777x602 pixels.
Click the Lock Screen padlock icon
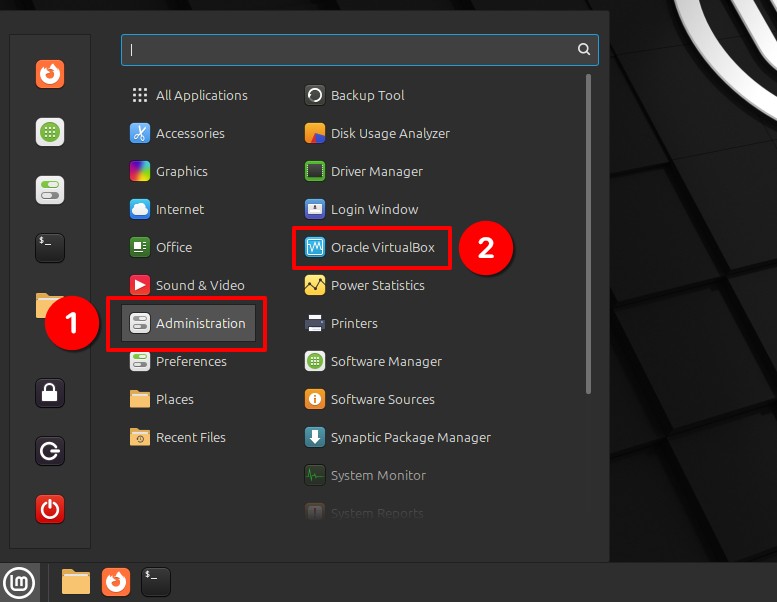[x=50, y=393]
